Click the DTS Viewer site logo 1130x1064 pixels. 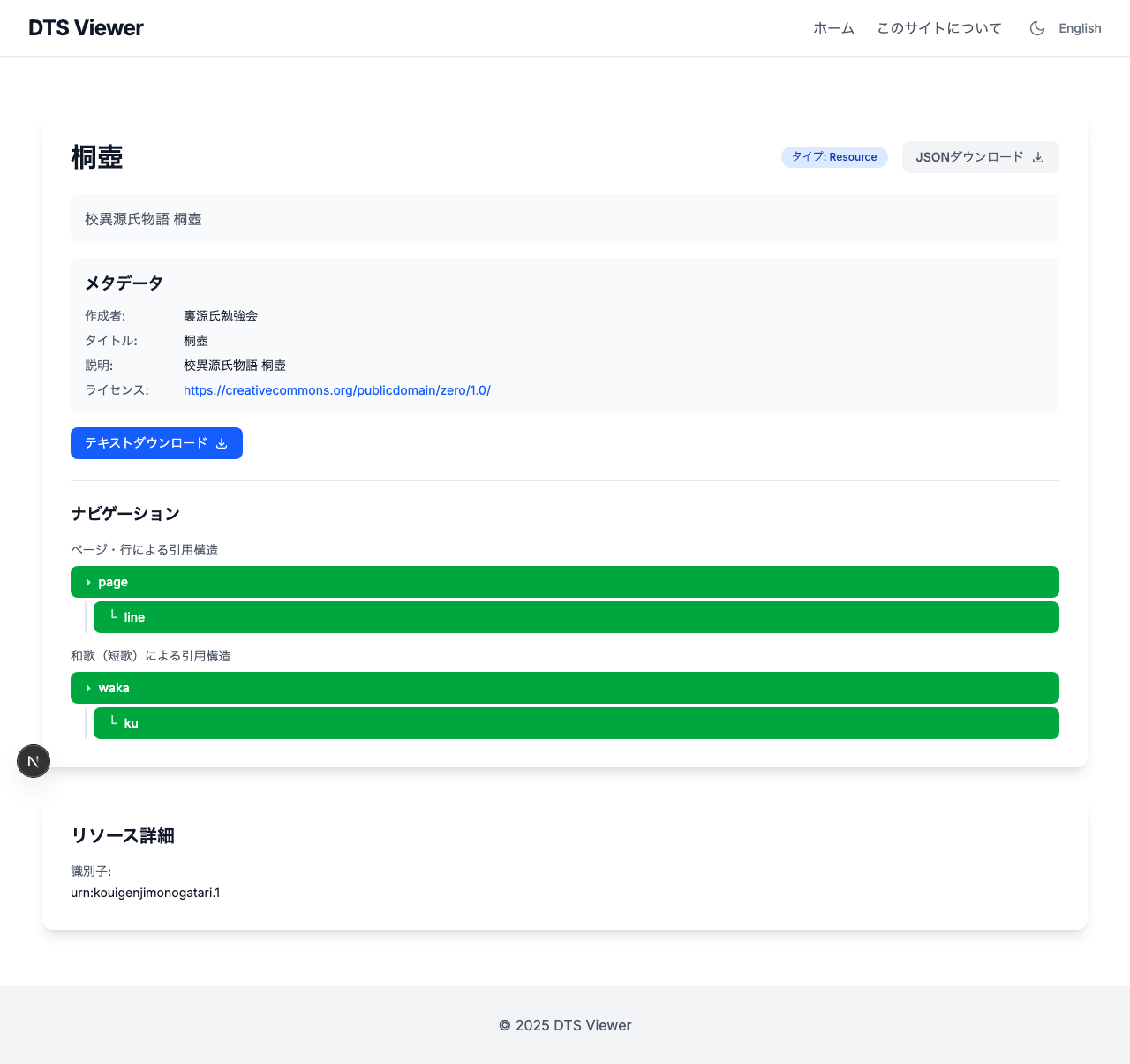[86, 28]
